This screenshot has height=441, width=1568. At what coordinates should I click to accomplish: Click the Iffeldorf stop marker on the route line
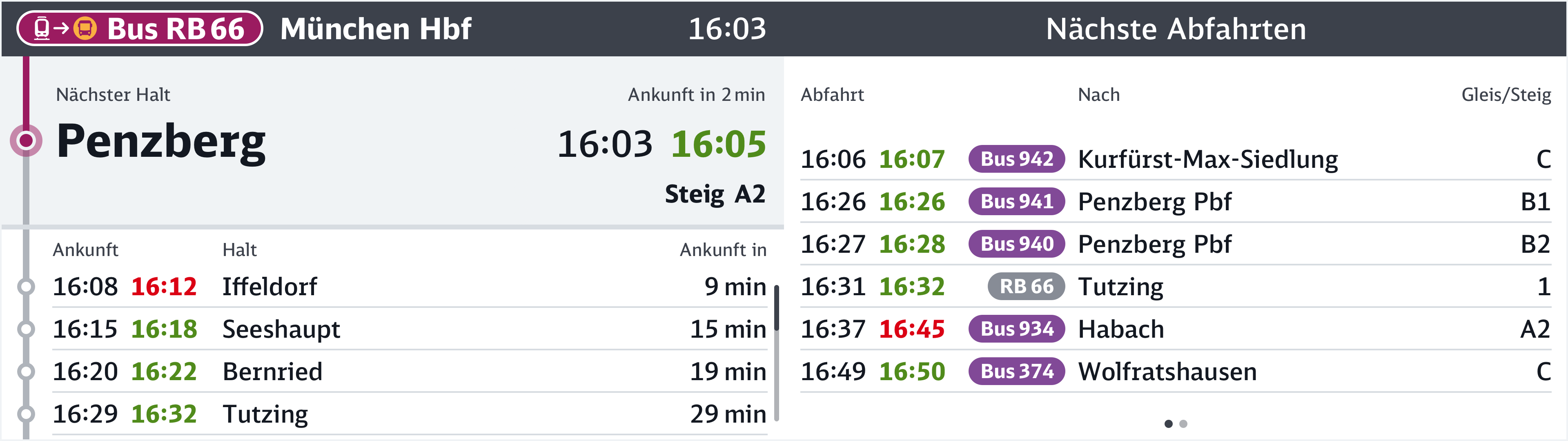point(26,286)
